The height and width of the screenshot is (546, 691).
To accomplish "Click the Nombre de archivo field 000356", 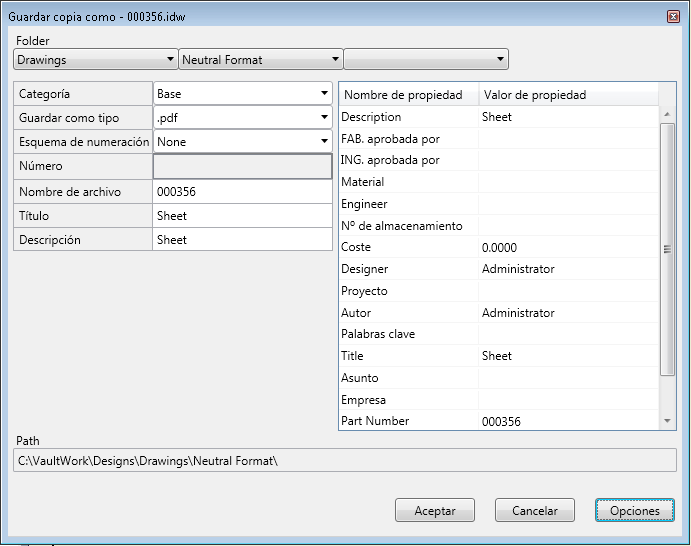I will tap(243, 192).
